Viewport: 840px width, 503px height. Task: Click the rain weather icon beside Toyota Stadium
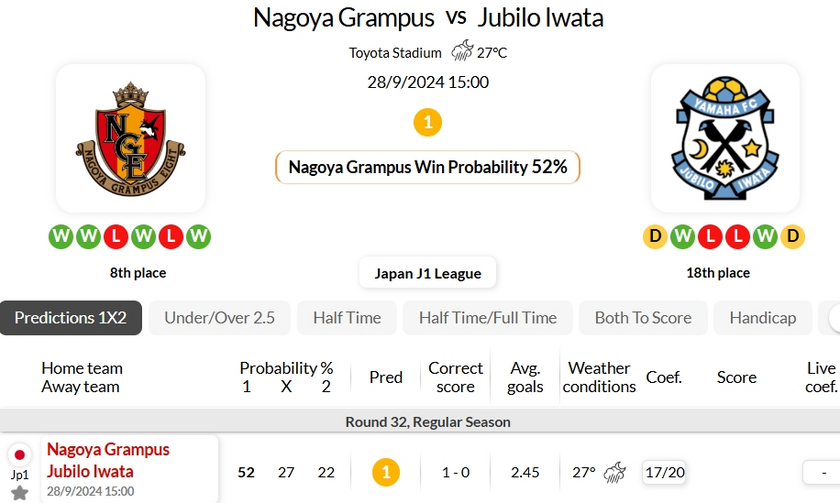coord(462,52)
